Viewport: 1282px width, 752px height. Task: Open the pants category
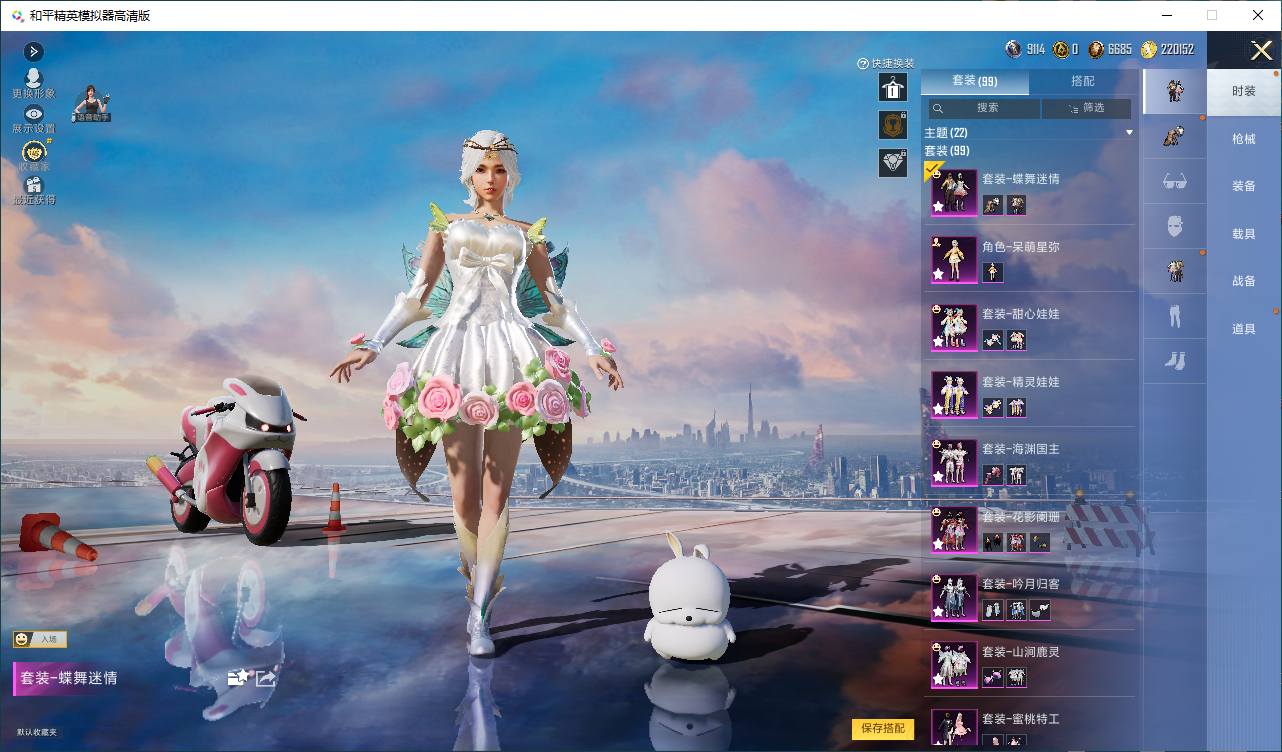click(1174, 316)
